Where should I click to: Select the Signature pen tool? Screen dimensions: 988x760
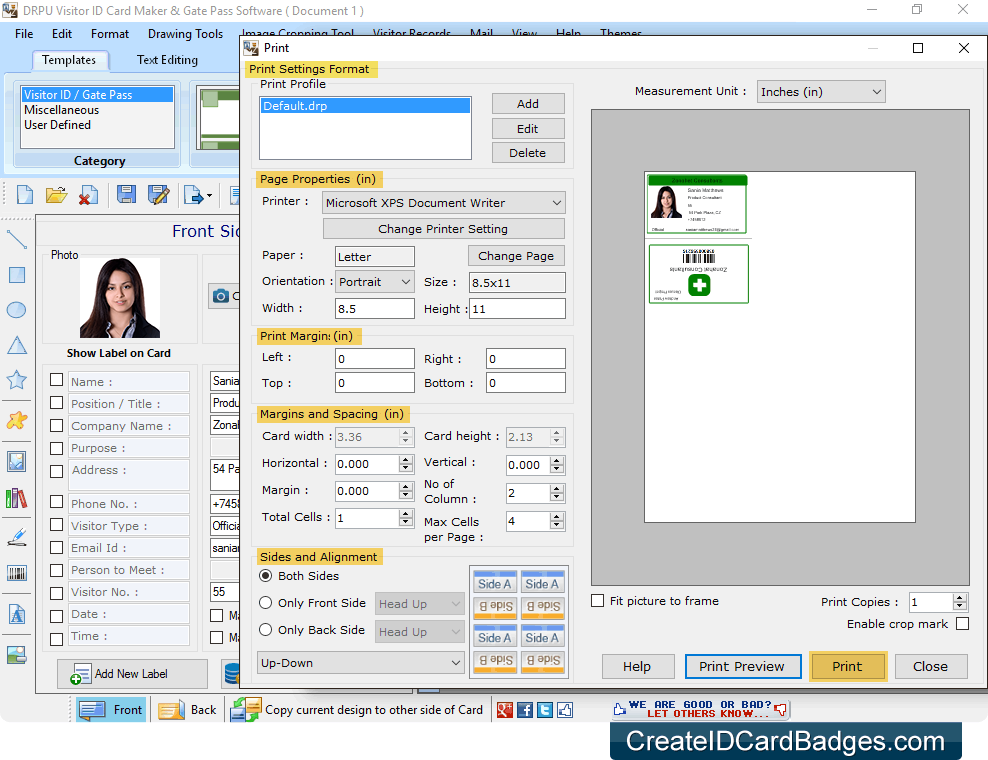pyautogui.click(x=16, y=537)
